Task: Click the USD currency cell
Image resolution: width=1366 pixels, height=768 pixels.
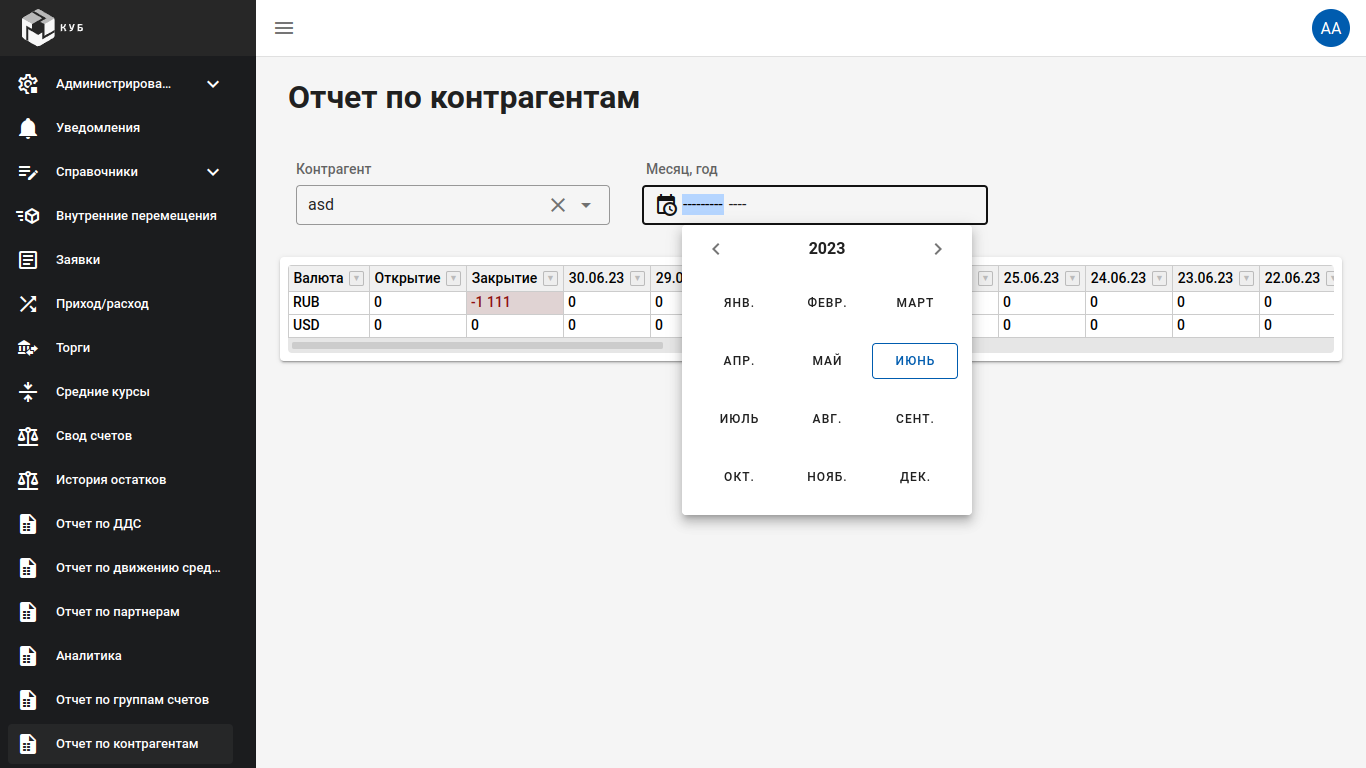Action: point(329,325)
